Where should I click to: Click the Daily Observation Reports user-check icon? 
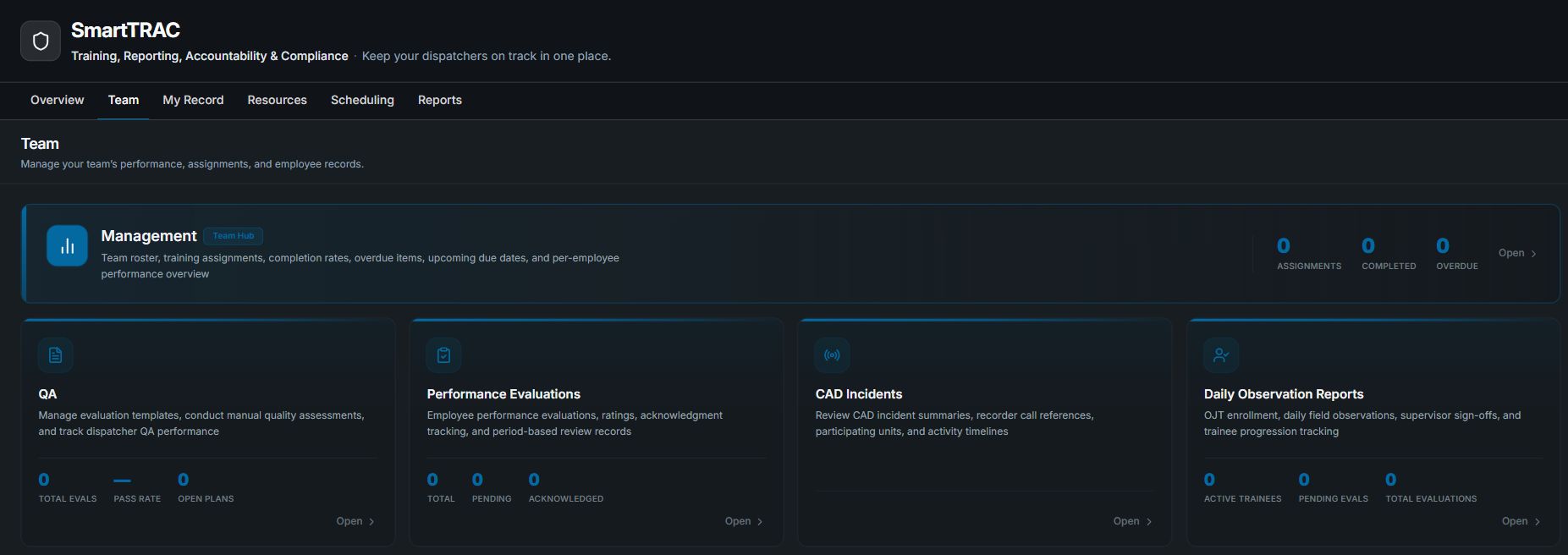(x=1221, y=355)
